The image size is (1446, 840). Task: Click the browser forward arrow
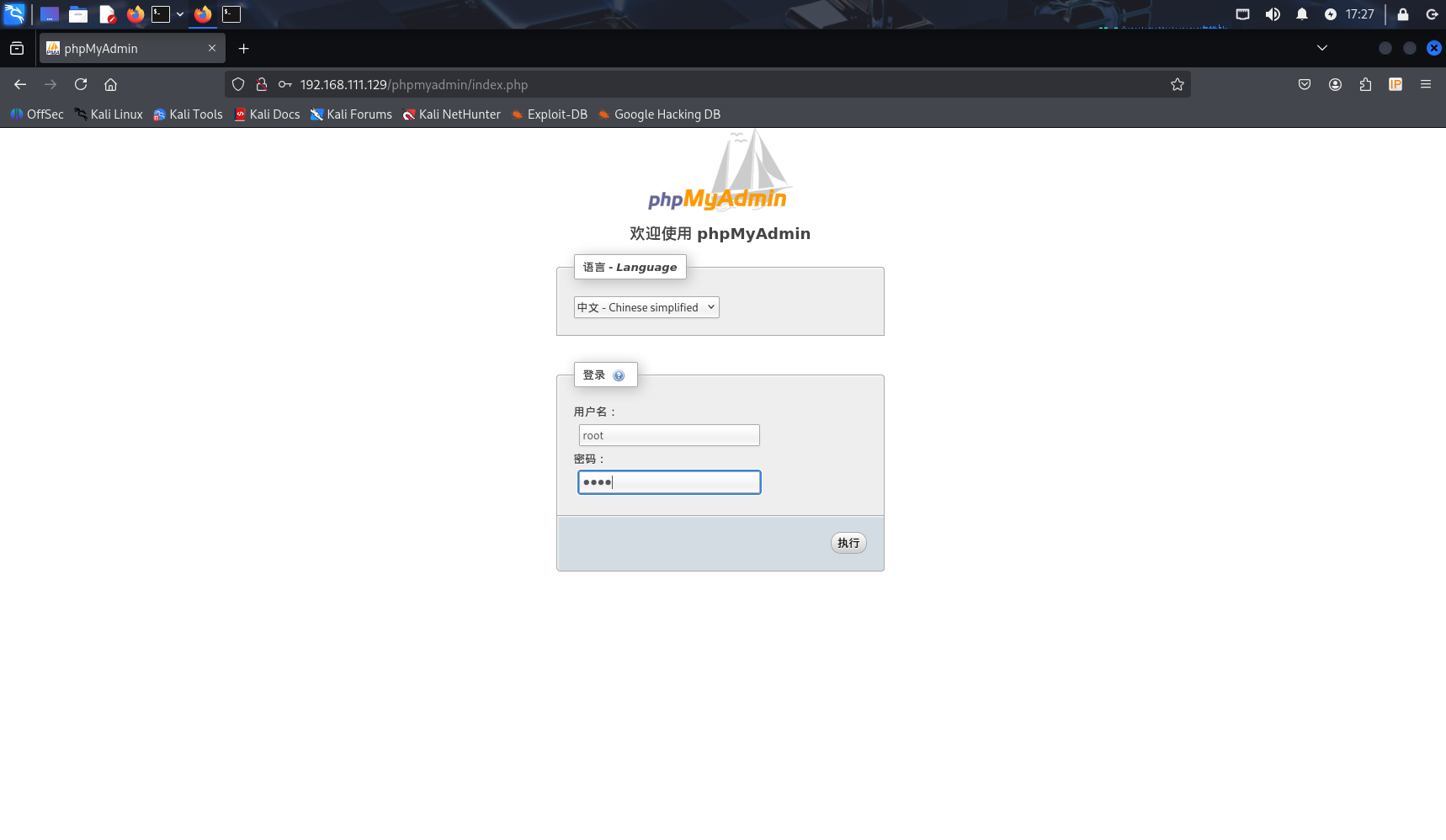click(51, 84)
